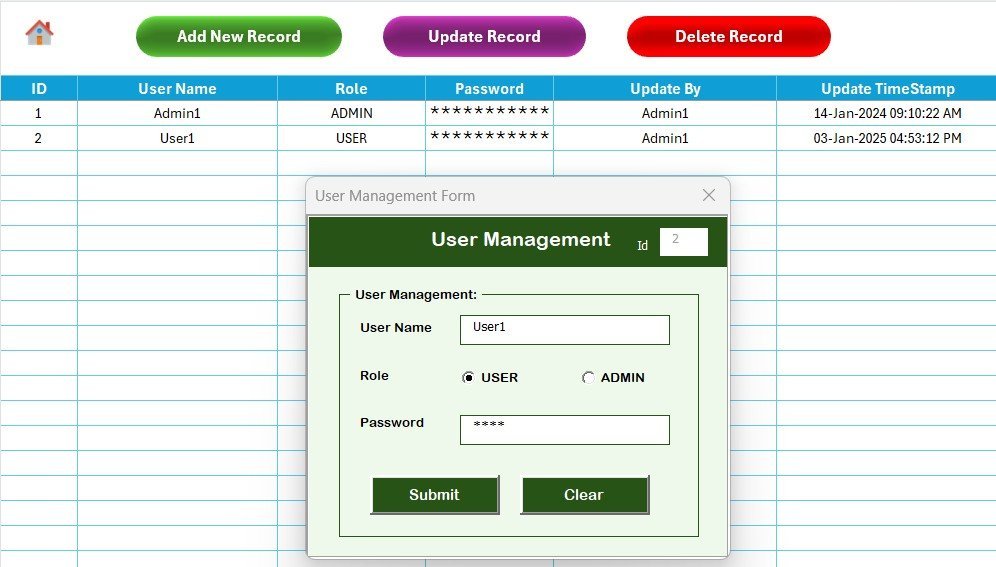Click the Password column header
This screenshot has width=996, height=567.
click(489, 88)
